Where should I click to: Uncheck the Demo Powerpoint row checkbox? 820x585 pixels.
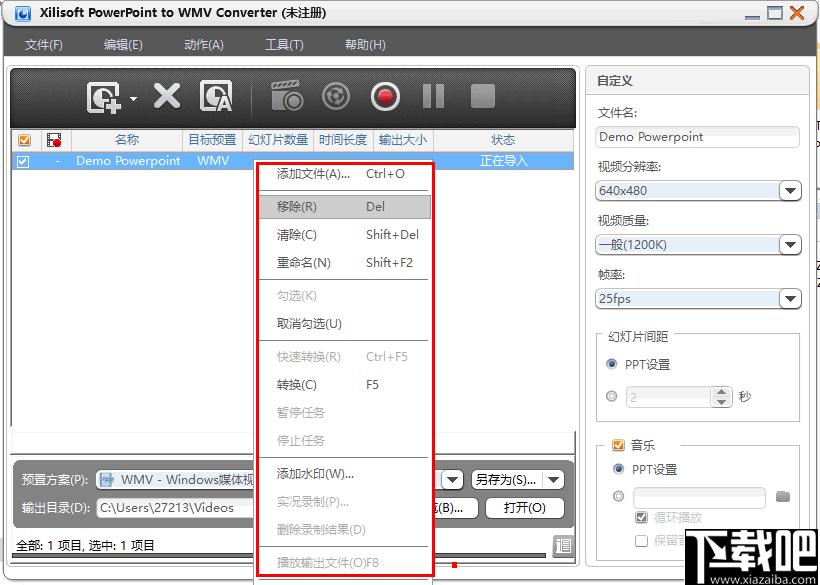point(22,160)
